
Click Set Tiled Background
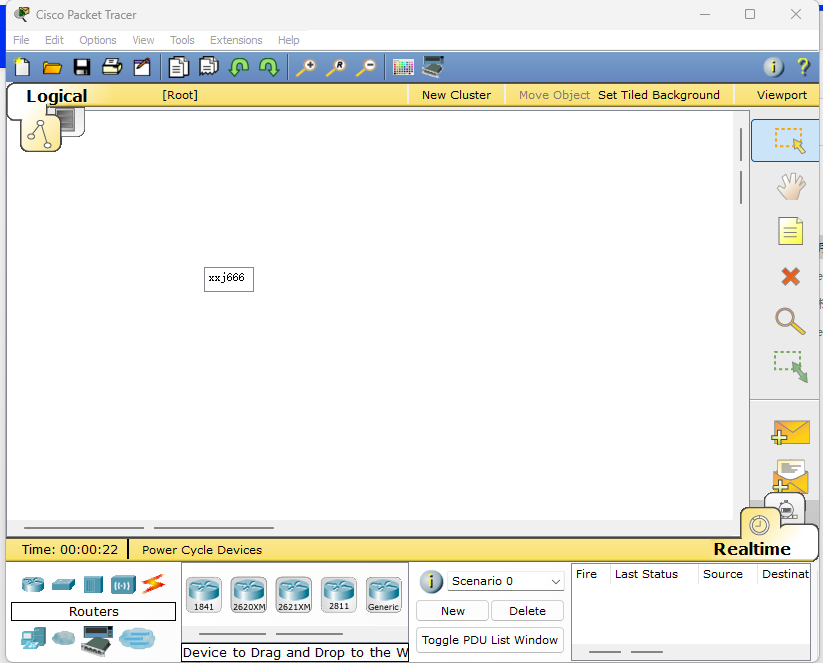659,95
